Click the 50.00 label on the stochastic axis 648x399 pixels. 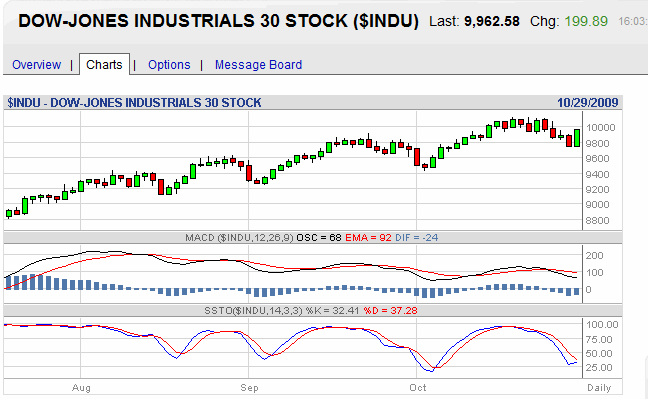599,354
